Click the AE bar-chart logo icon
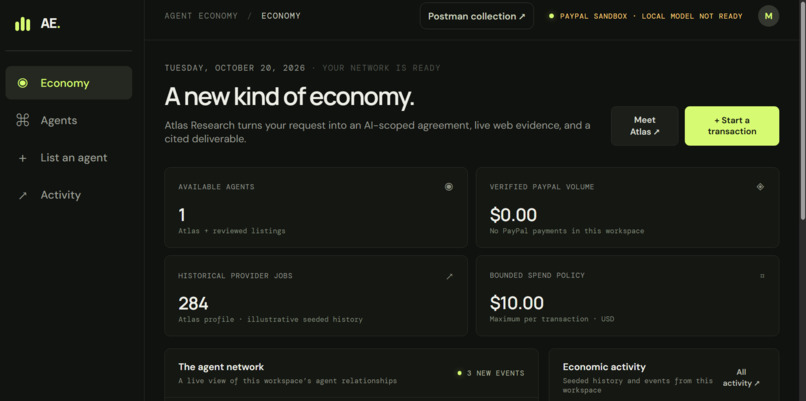 [x=23, y=24]
